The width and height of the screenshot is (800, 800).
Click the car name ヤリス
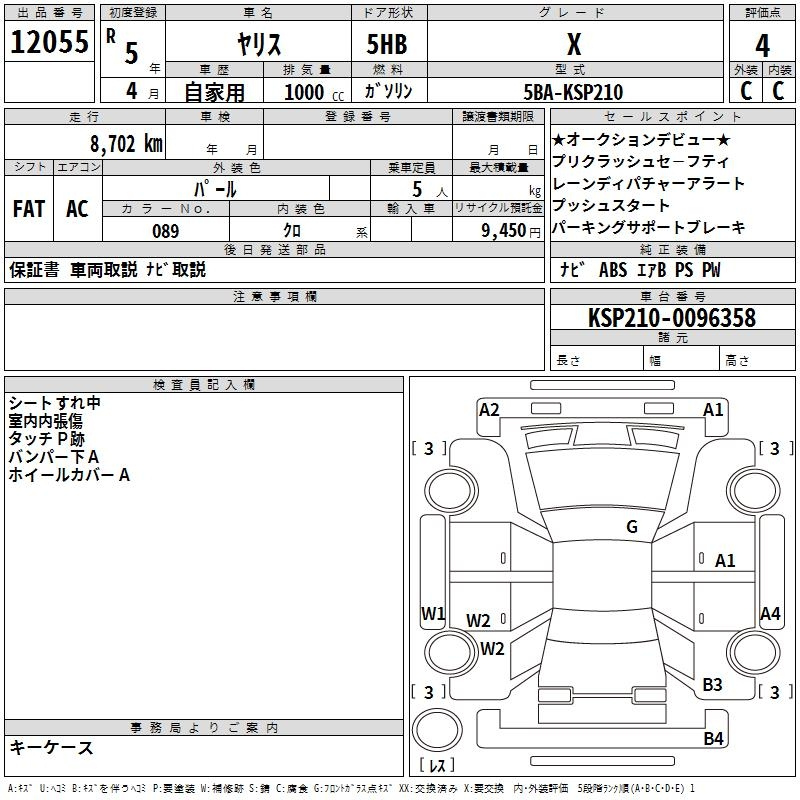click(x=257, y=45)
